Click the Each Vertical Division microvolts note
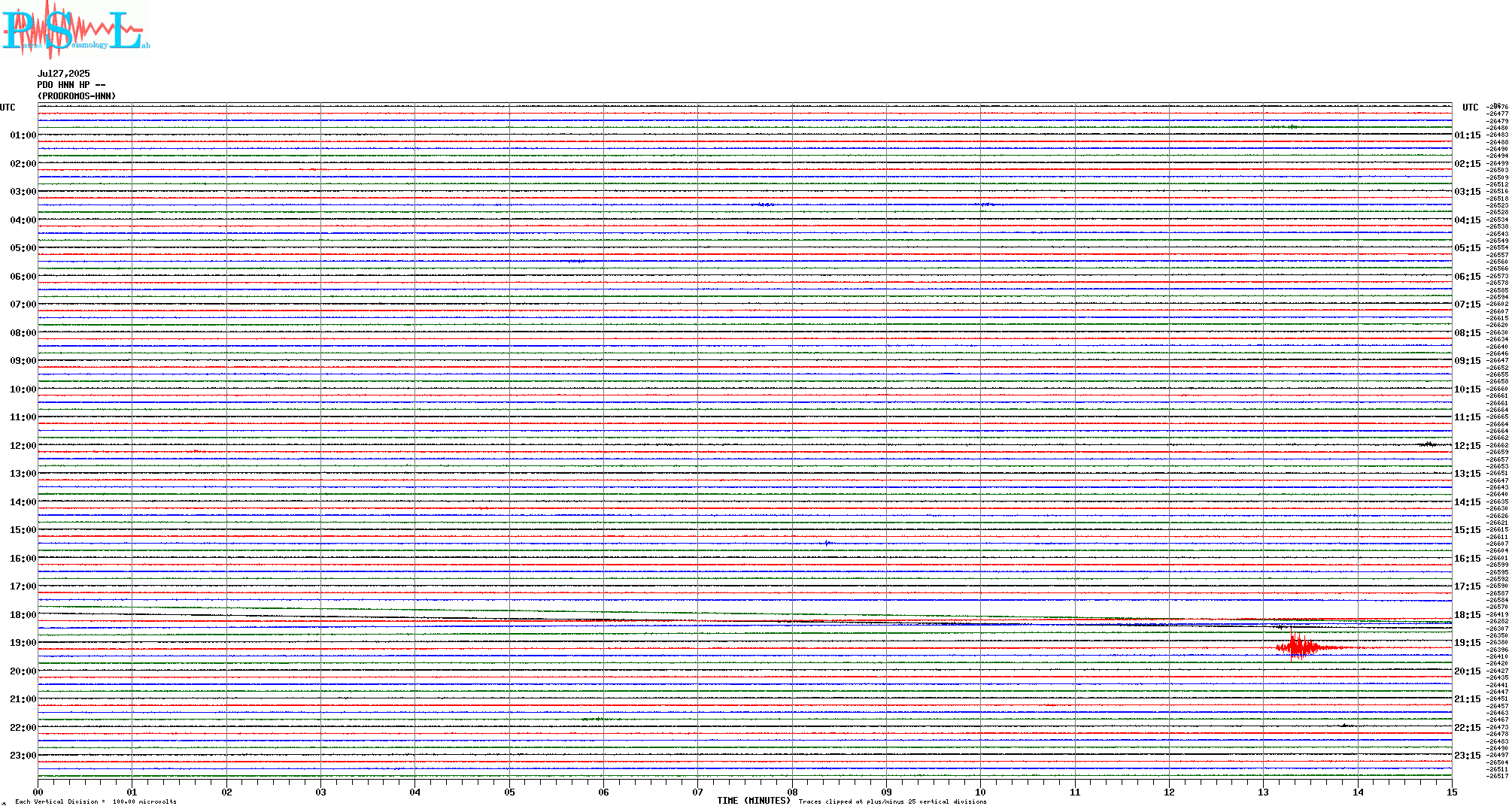Image resolution: width=1512 pixels, height=812 pixels. [96, 801]
